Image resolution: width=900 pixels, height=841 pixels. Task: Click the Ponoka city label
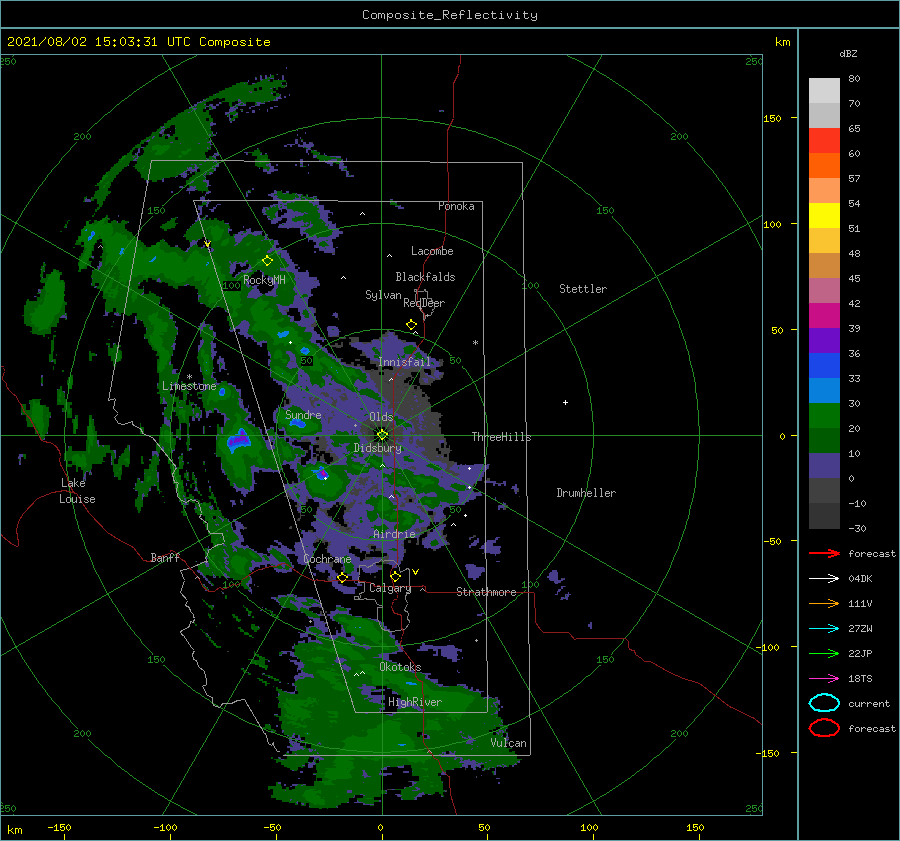[x=456, y=206]
